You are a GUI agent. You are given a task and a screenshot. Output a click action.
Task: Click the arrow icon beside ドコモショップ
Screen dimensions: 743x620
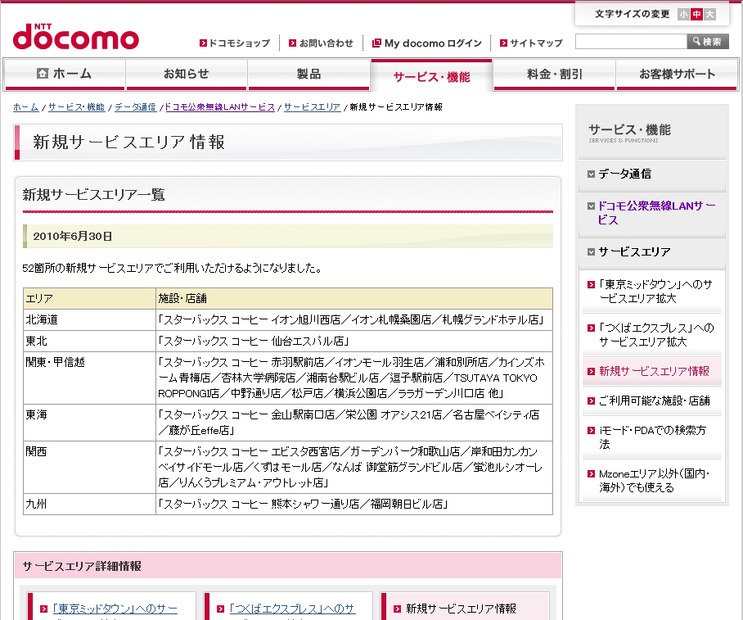tap(203, 43)
